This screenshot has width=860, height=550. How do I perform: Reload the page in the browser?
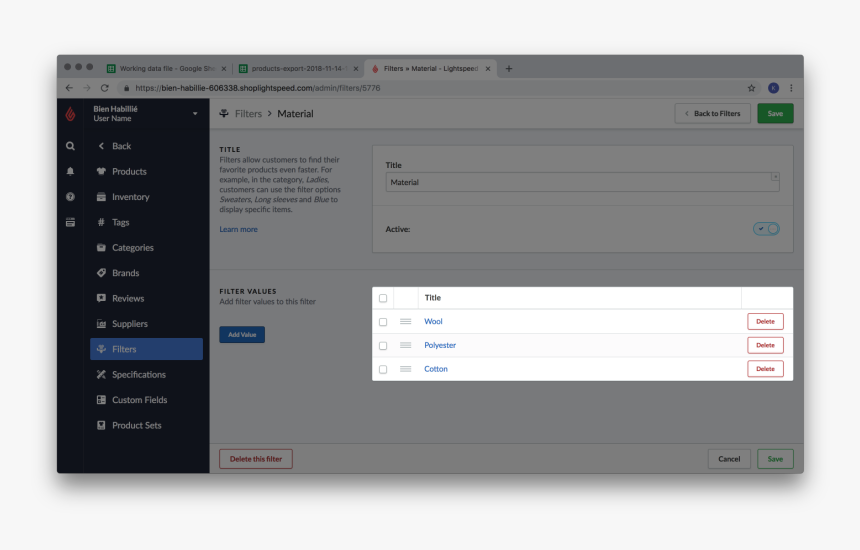pos(104,88)
